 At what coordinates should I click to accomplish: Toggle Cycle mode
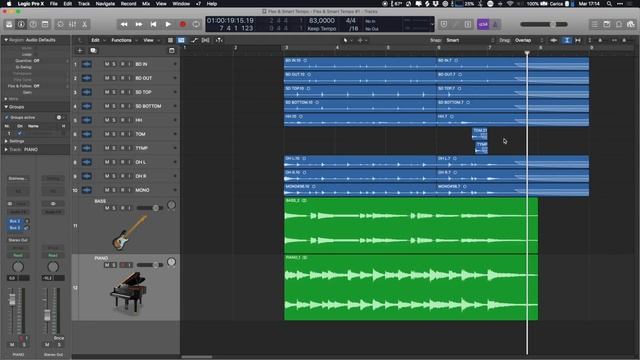[x=196, y=24]
